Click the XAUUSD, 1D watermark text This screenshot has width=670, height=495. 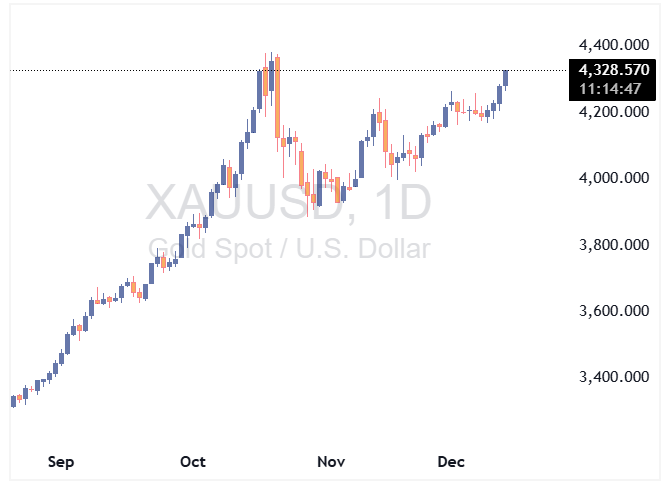pyautogui.click(x=289, y=203)
